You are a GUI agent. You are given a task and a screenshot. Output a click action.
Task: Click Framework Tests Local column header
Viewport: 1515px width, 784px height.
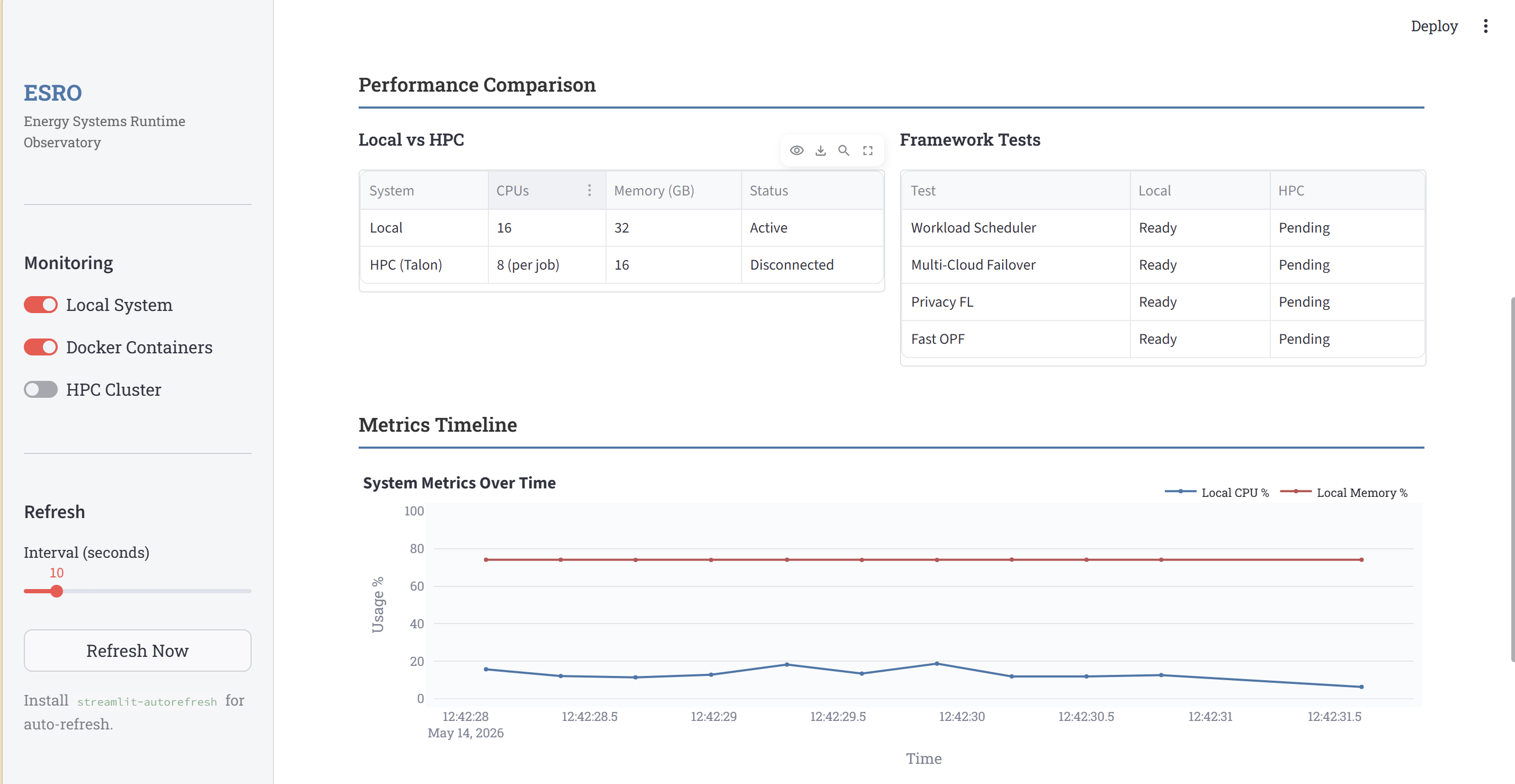(x=1200, y=191)
